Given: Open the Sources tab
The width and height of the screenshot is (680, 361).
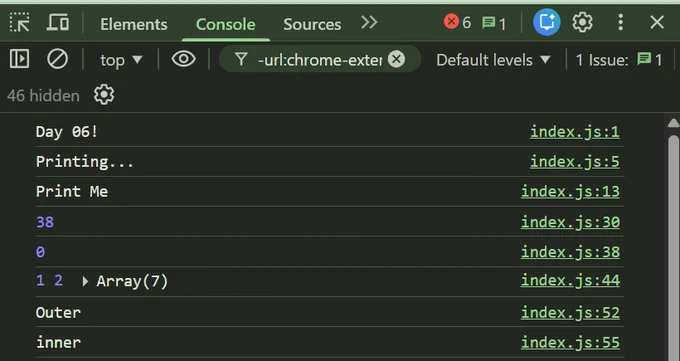Looking at the screenshot, I should [312, 24].
